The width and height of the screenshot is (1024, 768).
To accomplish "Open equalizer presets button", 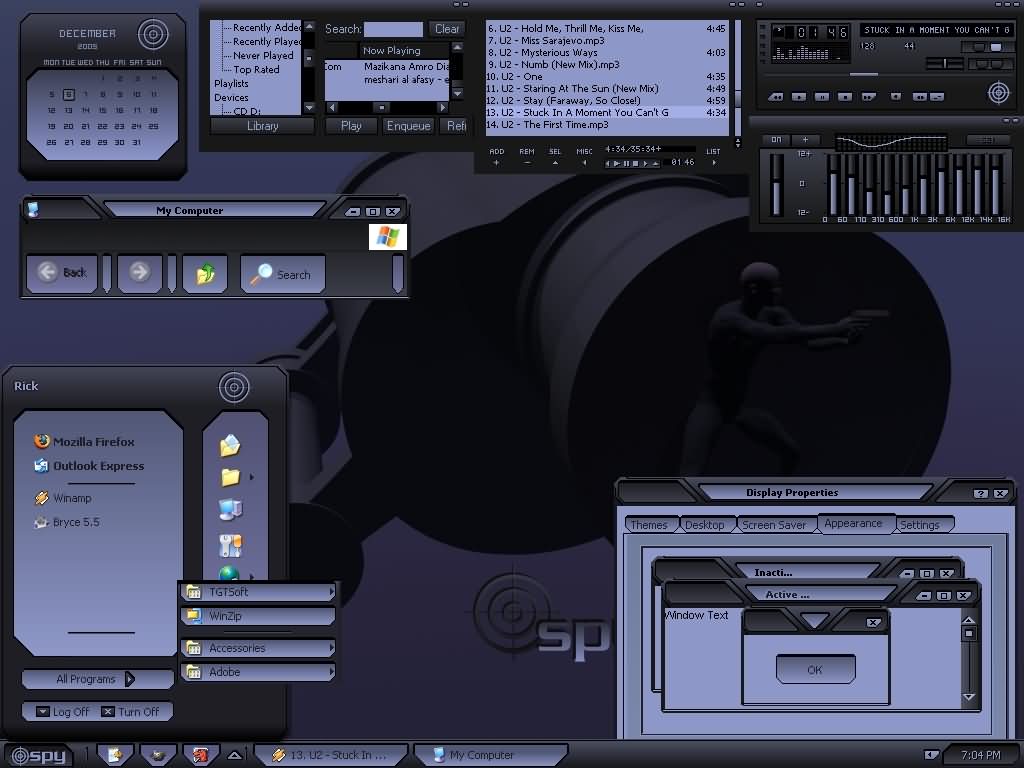I will pos(986,140).
